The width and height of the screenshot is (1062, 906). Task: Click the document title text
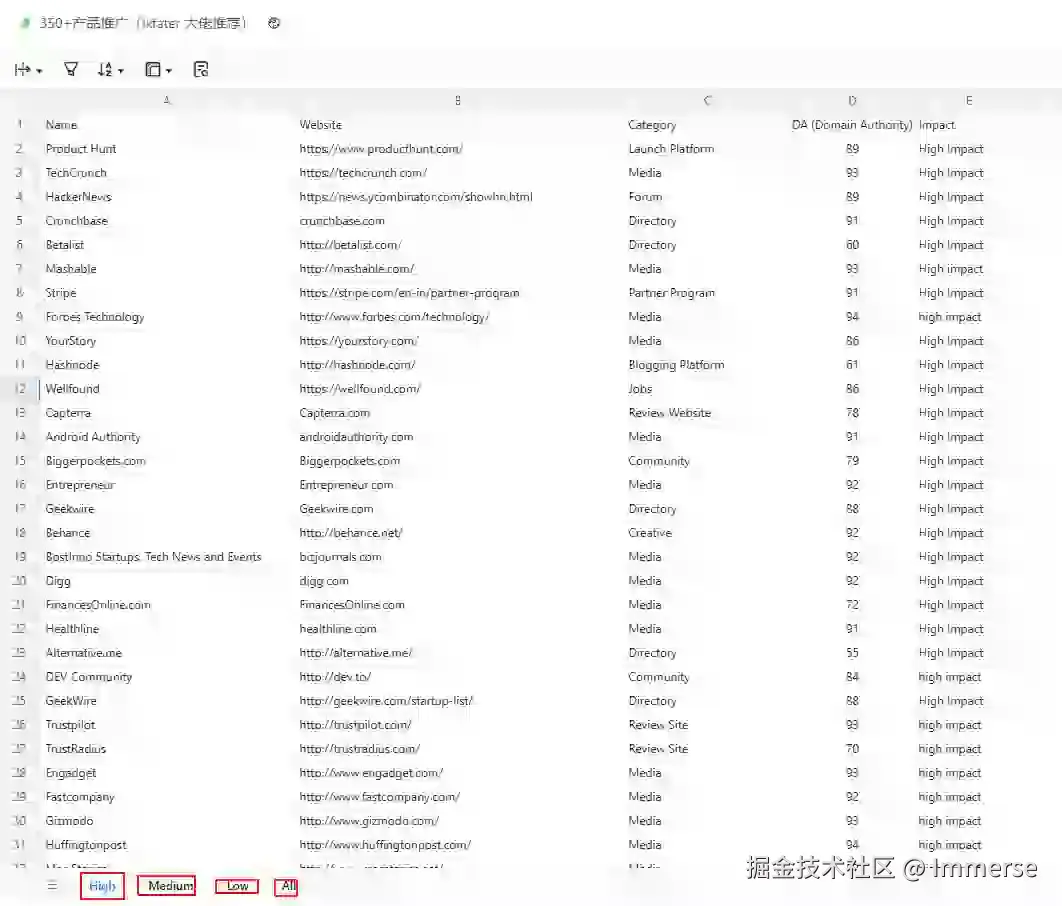point(143,23)
